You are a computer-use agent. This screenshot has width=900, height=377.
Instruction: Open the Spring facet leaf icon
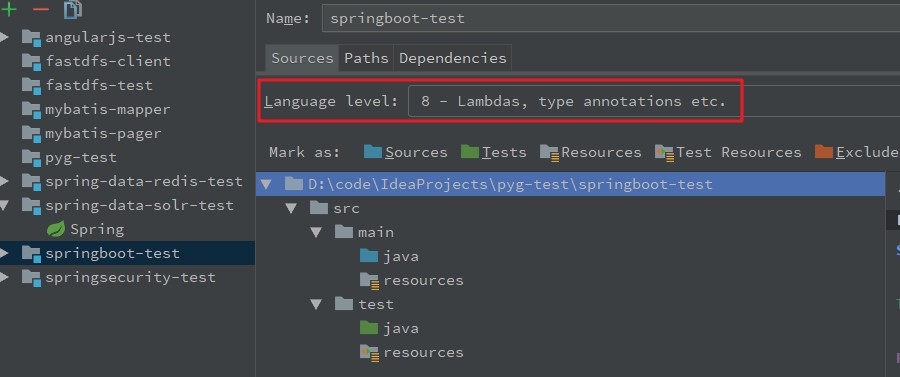56,230
